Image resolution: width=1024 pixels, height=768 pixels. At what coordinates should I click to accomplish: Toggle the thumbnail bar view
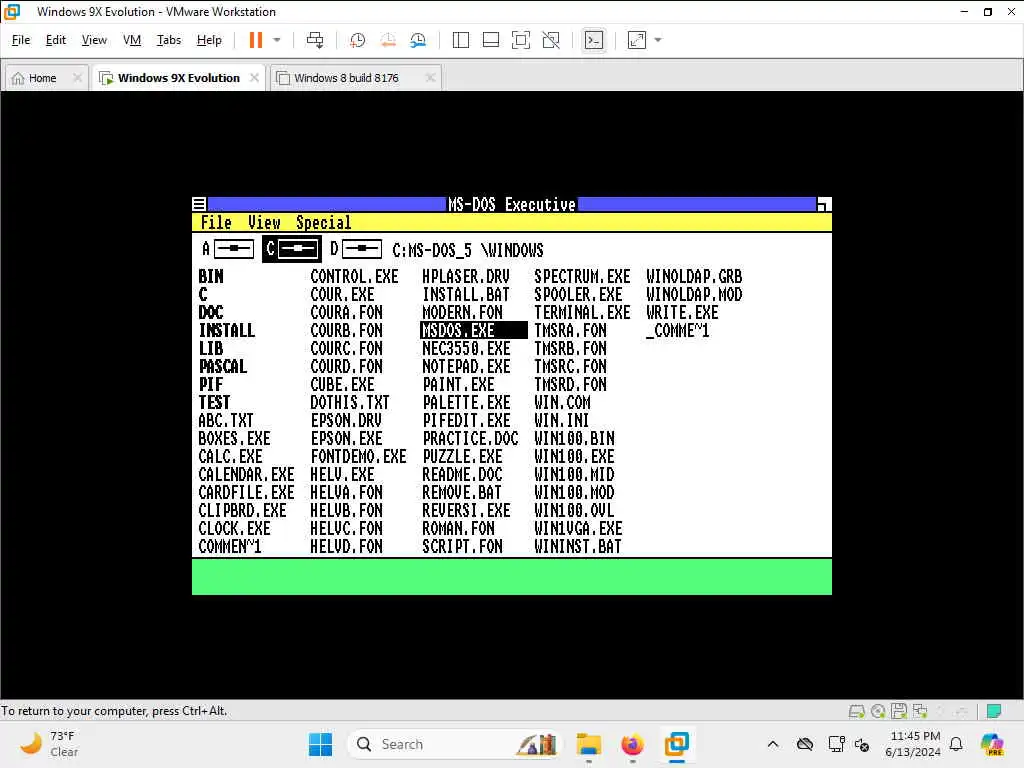point(490,40)
